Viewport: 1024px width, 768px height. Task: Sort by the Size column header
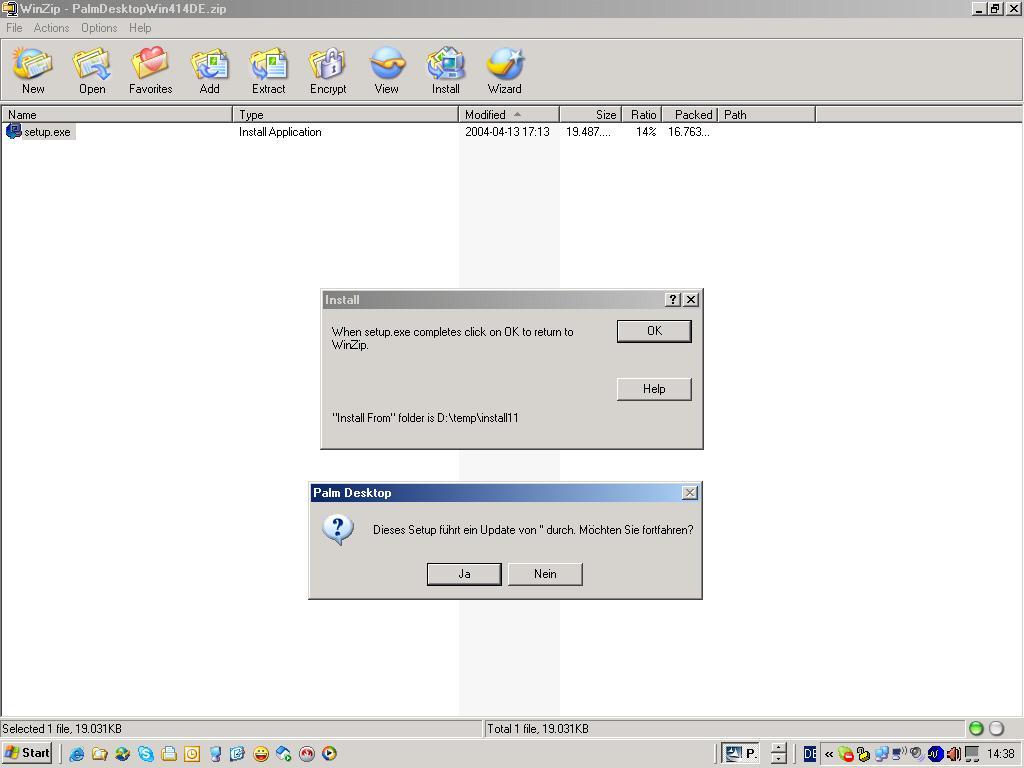tap(590, 114)
